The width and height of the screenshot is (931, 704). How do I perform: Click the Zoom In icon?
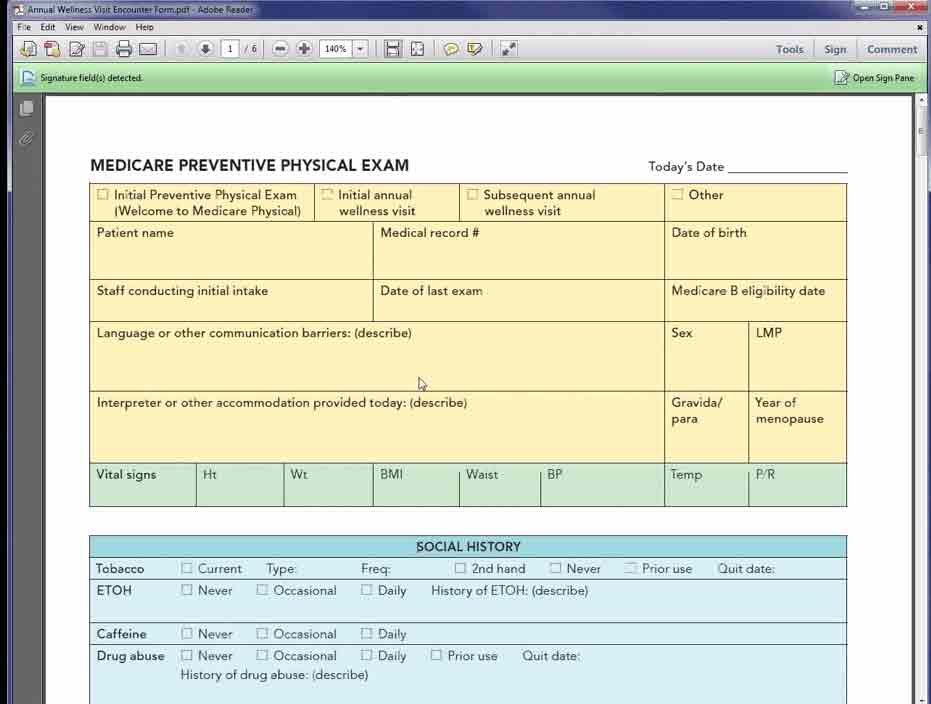pyautogui.click(x=302, y=48)
